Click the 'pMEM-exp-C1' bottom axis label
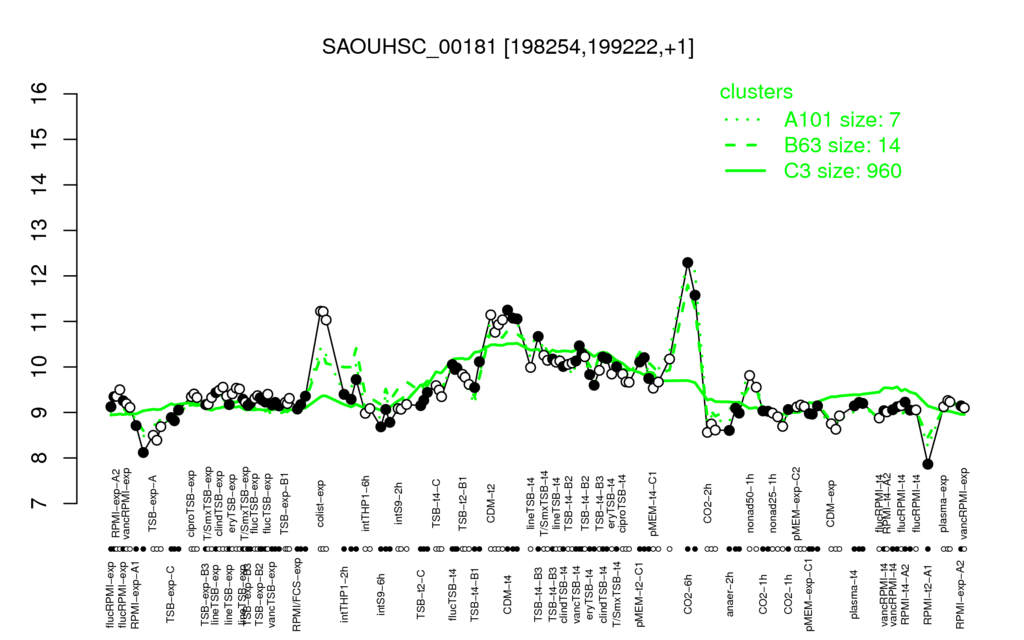1024x640 pixels. pos(809,594)
